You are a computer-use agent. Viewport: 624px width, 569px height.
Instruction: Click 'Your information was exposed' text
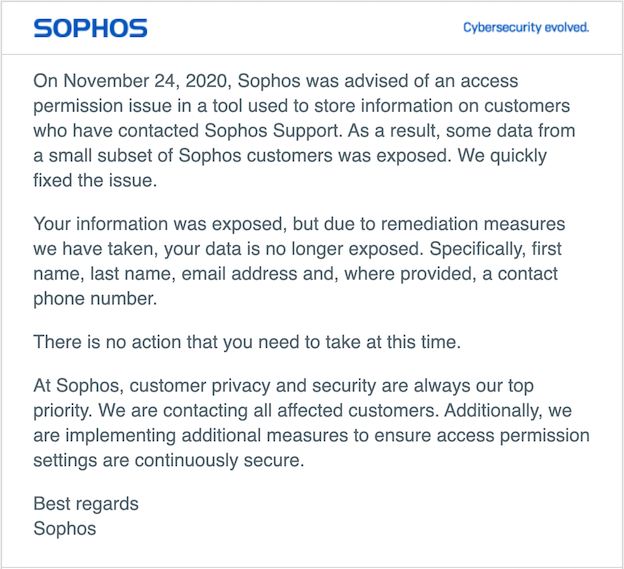[x=160, y=224]
